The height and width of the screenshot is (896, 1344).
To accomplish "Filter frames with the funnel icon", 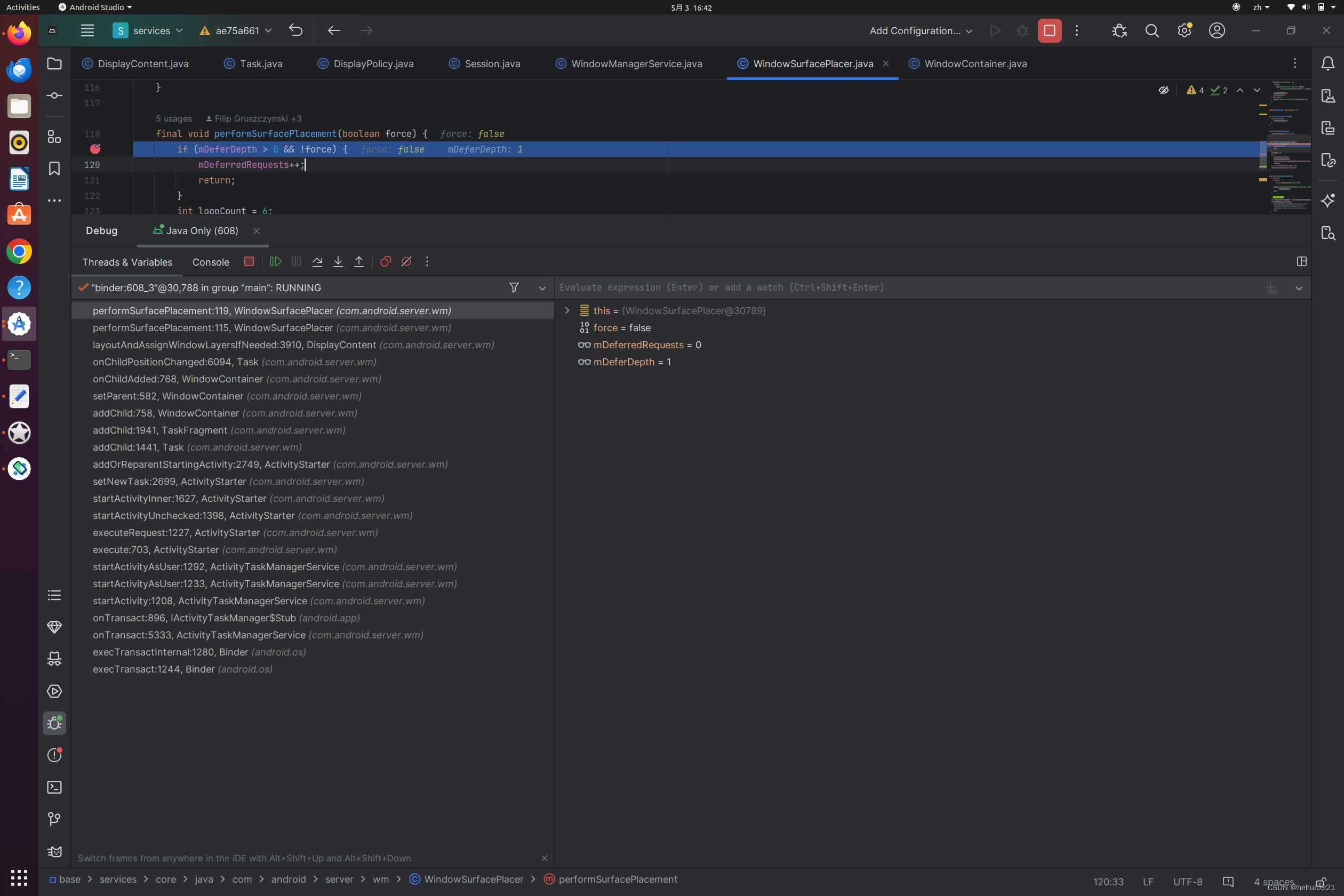I will tap(514, 287).
